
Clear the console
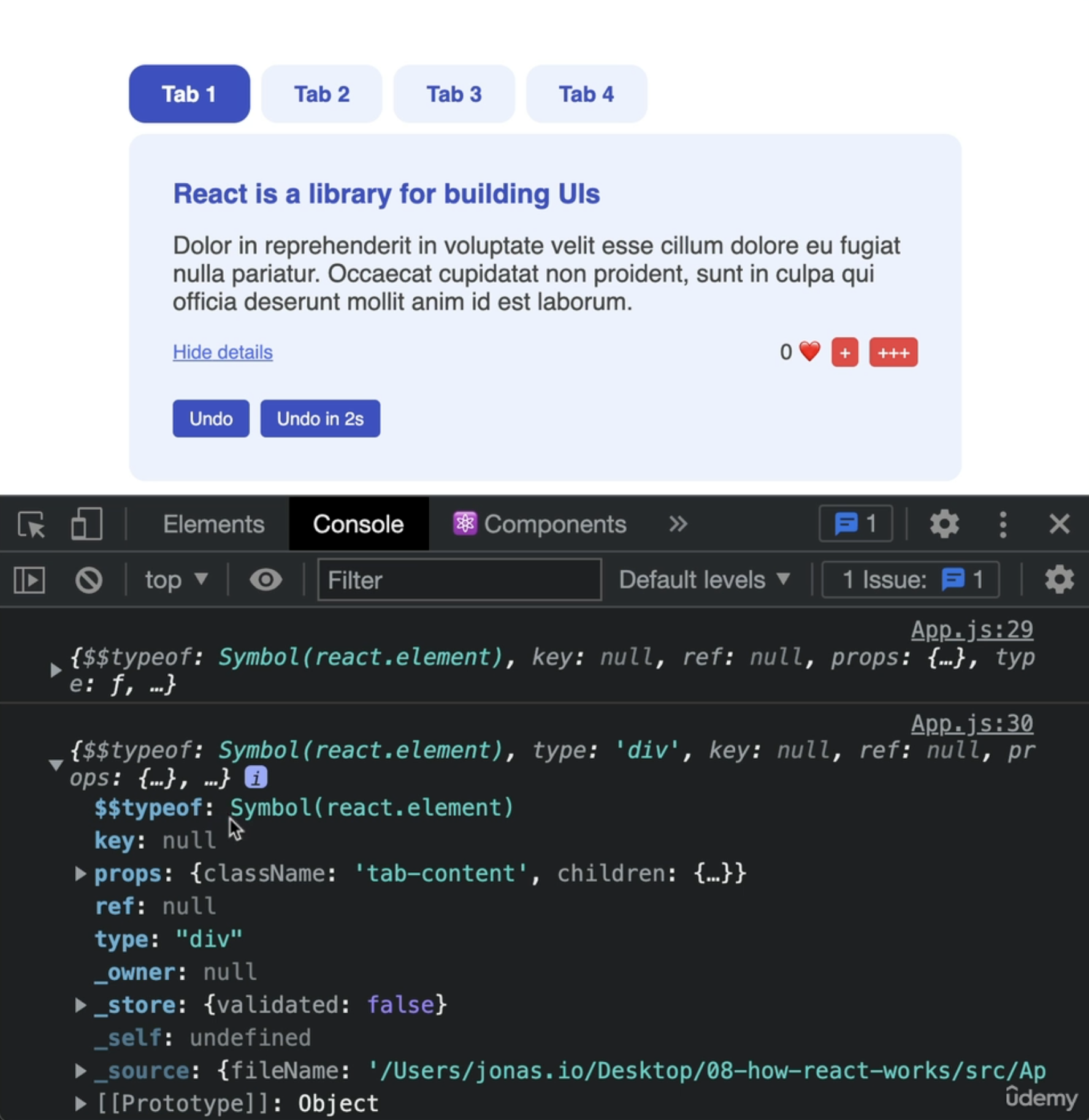(88, 580)
